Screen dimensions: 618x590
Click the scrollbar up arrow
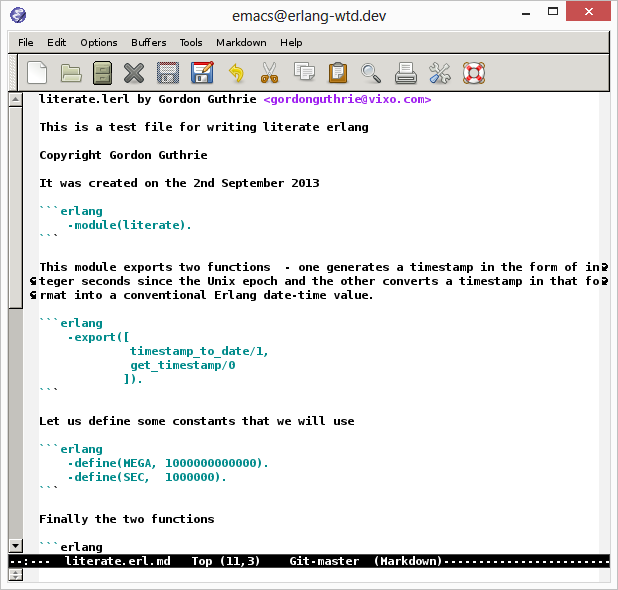[x=15, y=99]
